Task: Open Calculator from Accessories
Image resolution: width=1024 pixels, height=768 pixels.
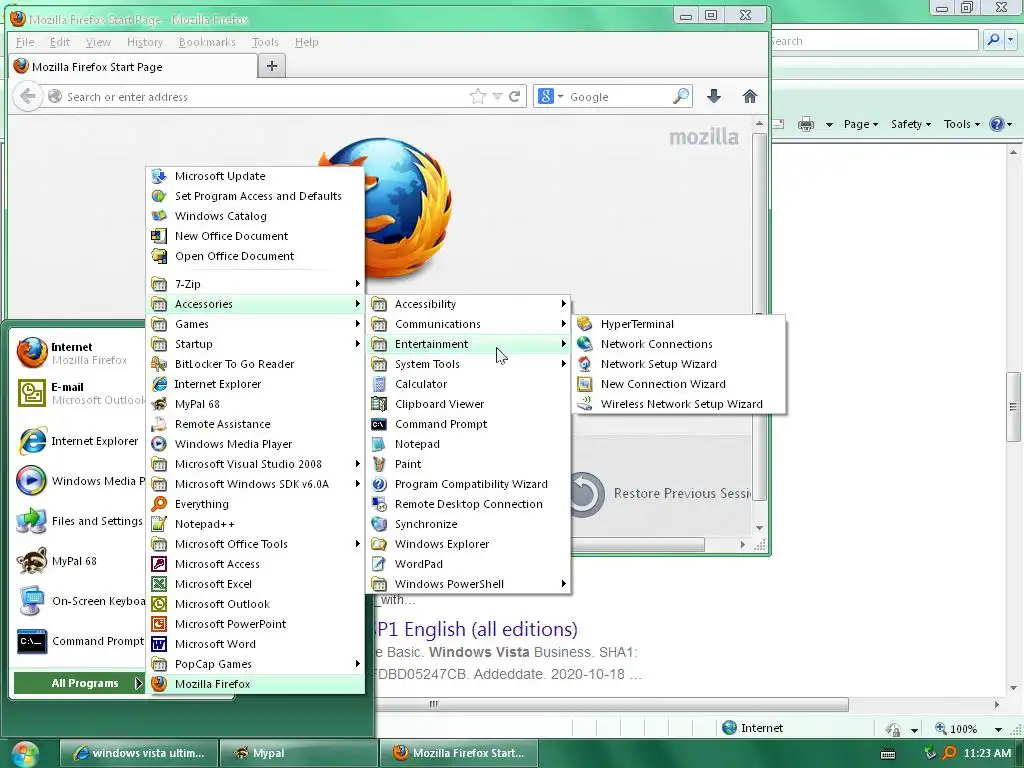Action: (x=468, y=384)
